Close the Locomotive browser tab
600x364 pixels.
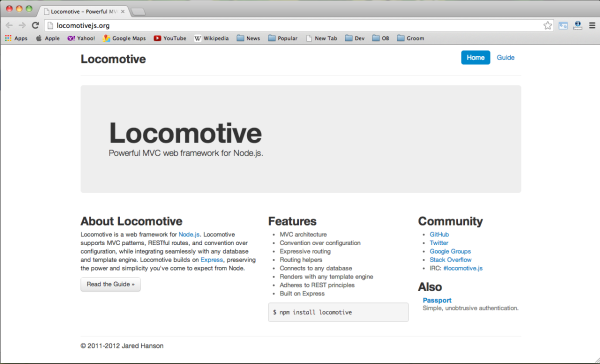coord(123,11)
